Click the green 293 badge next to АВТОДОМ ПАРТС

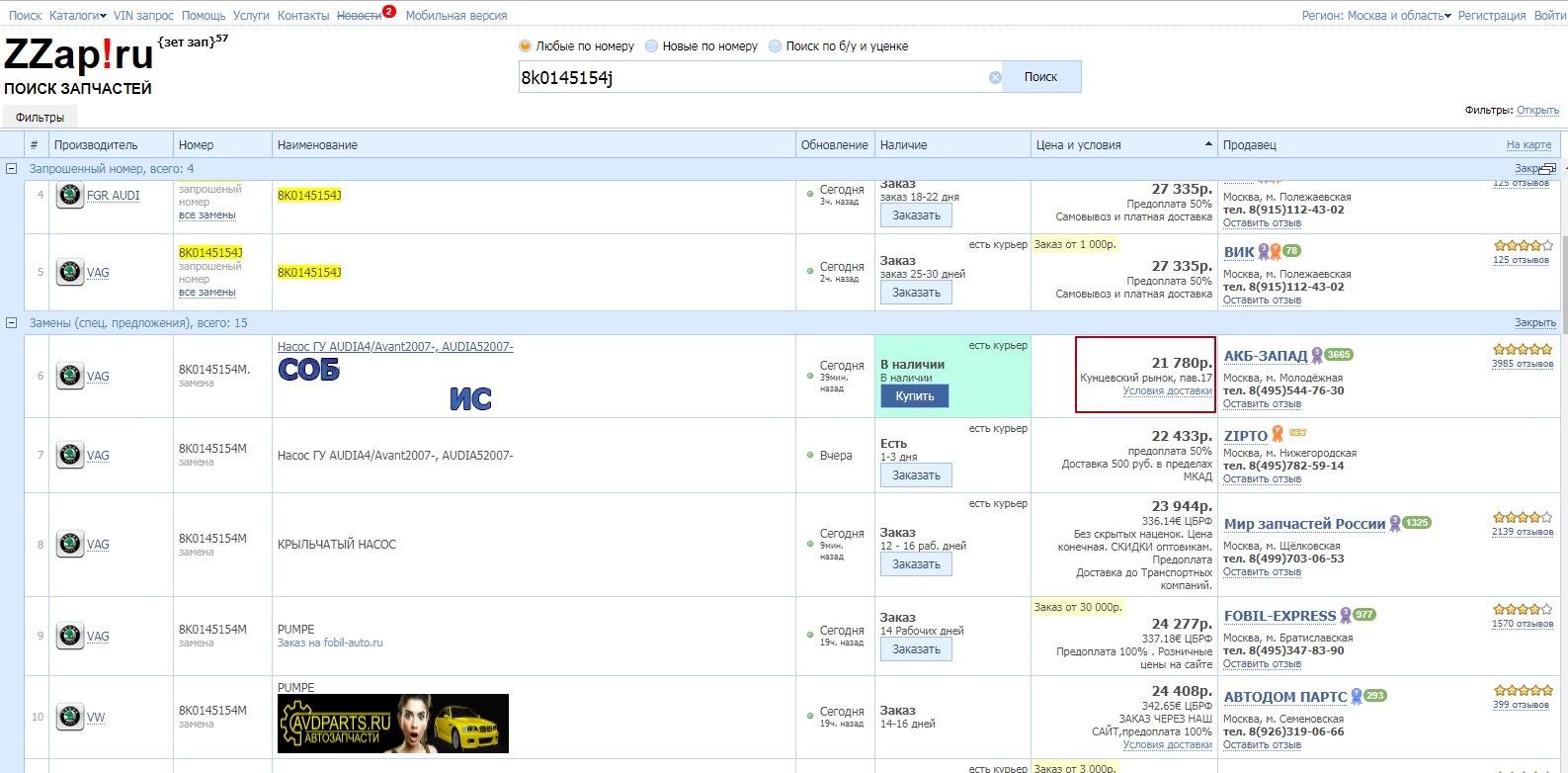[1375, 696]
